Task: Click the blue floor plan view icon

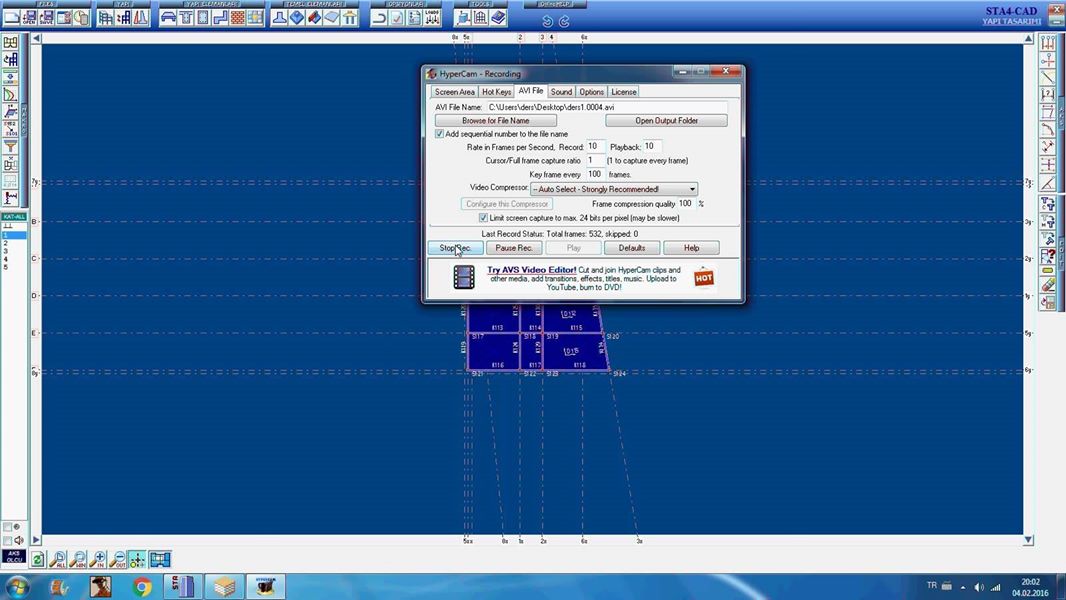Action: click(160, 559)
